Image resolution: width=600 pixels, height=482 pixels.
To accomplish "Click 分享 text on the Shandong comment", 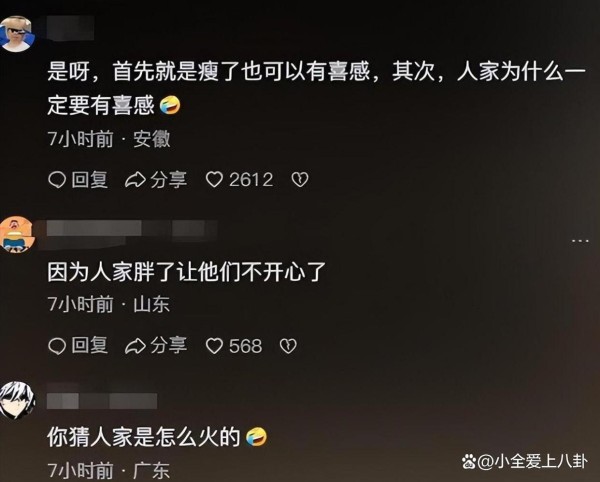I will 168,345.
